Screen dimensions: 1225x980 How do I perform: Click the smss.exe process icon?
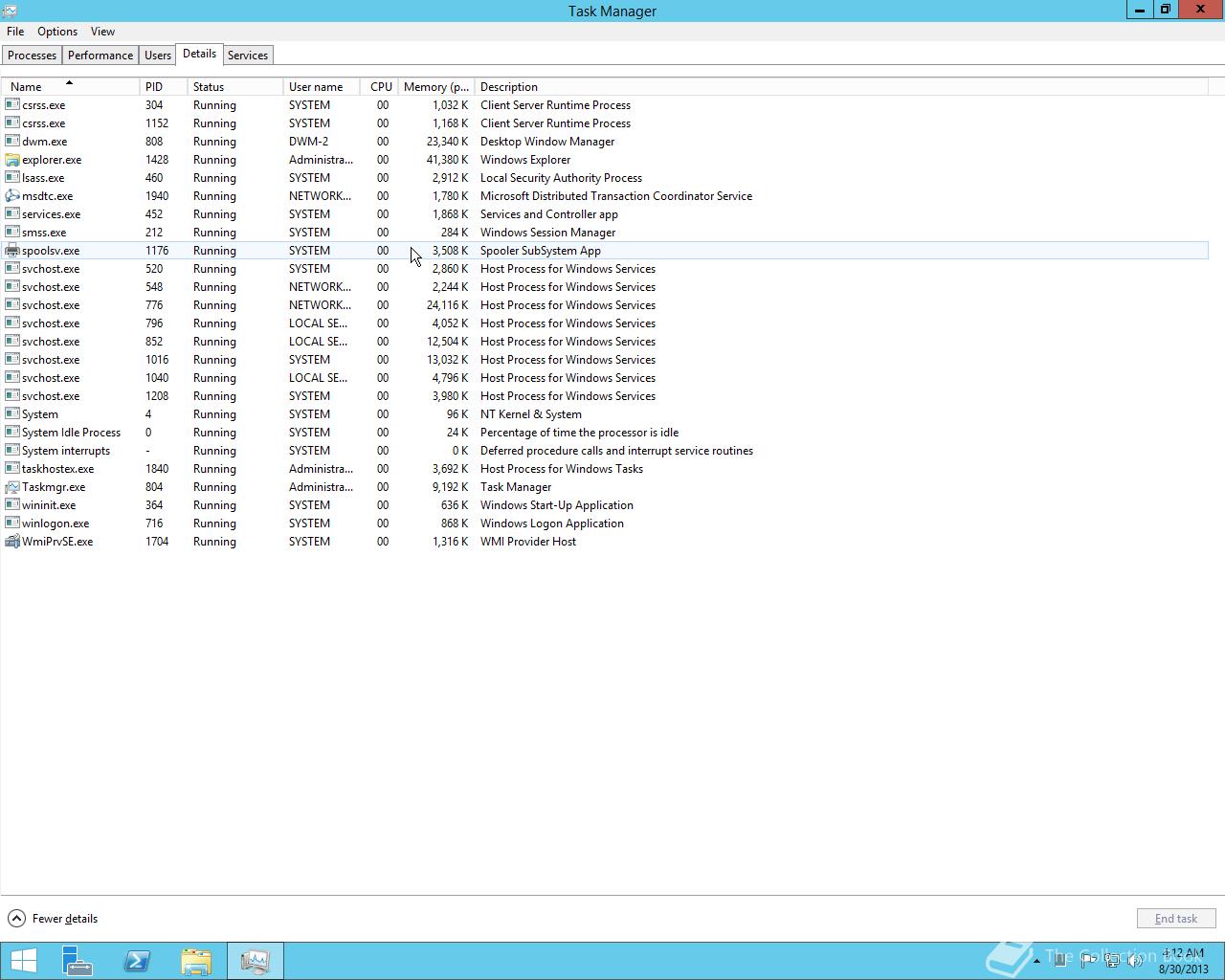12,233
